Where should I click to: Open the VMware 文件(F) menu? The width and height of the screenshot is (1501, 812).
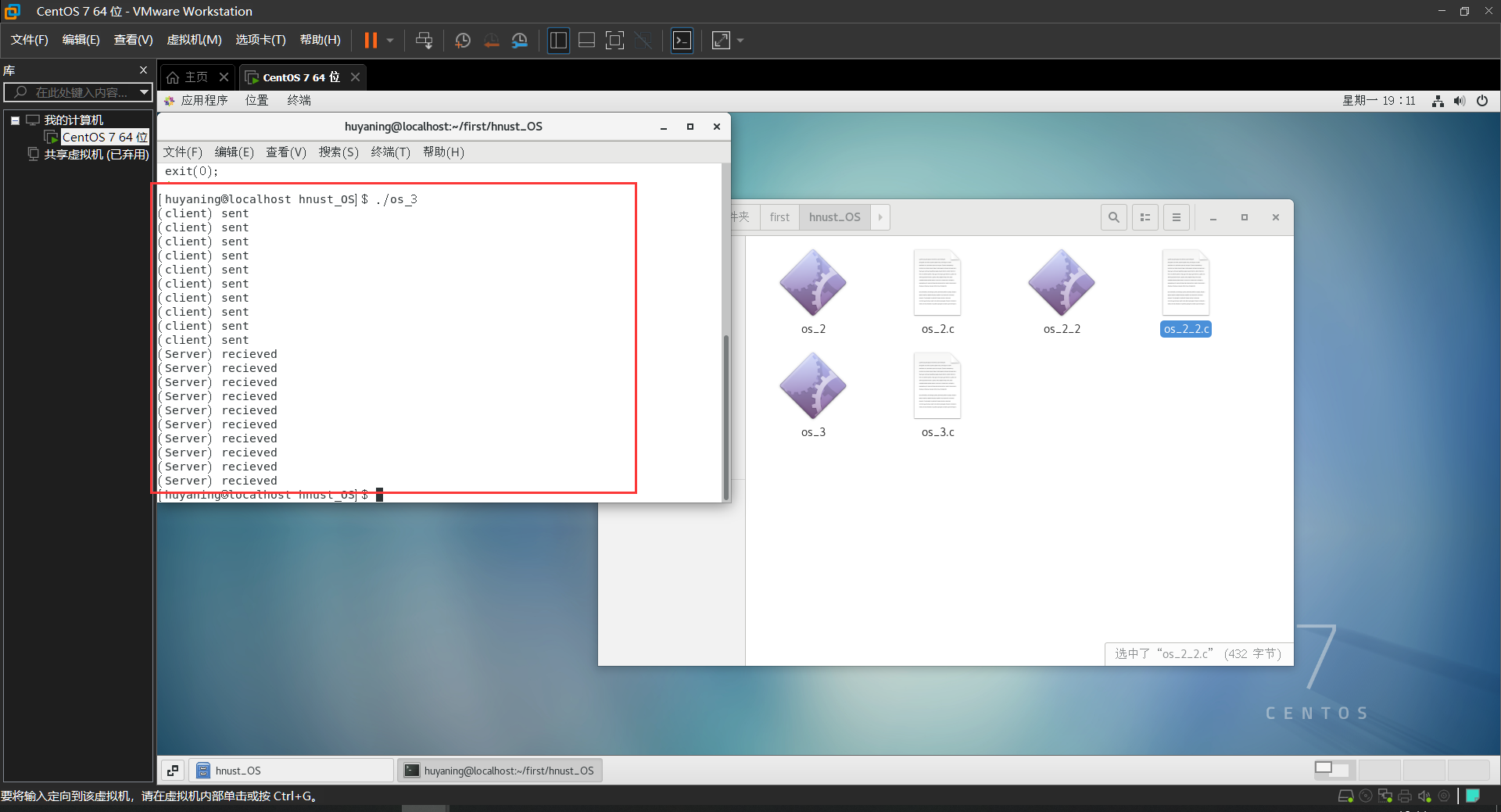30,40
